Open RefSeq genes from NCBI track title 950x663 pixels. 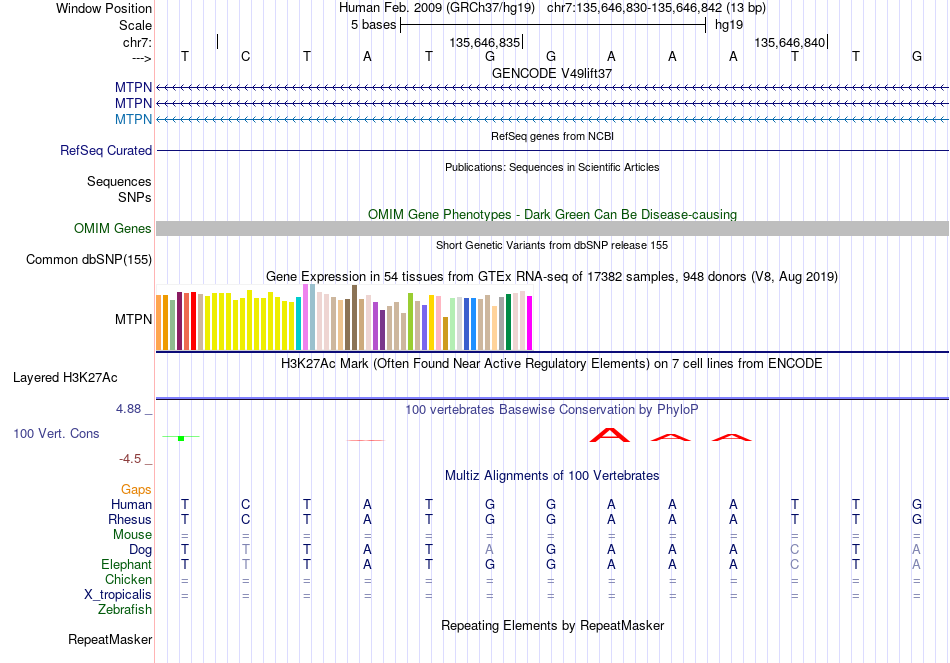[552, 136]
